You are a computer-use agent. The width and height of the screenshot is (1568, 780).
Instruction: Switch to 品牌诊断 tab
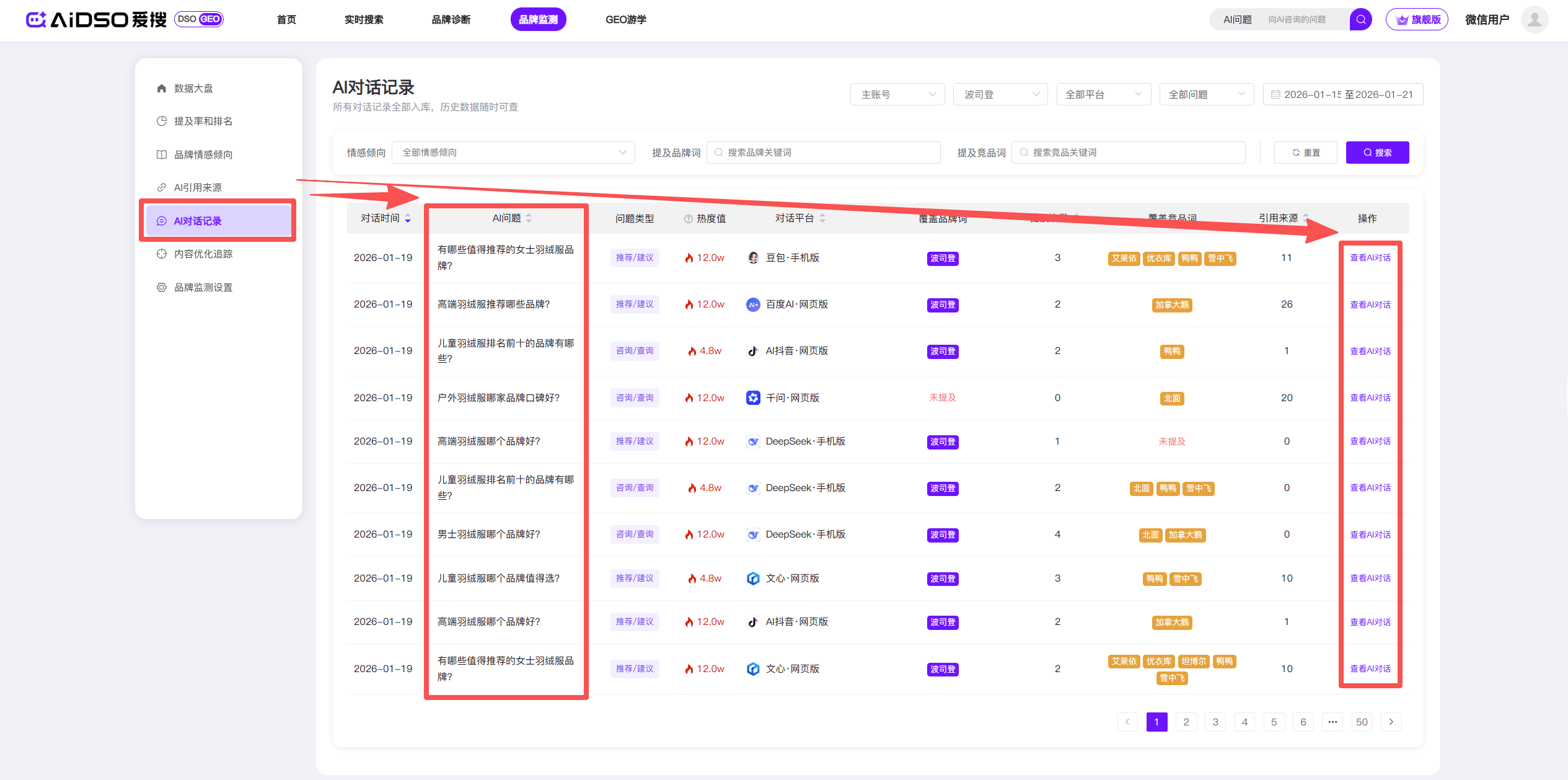[451, 19]
